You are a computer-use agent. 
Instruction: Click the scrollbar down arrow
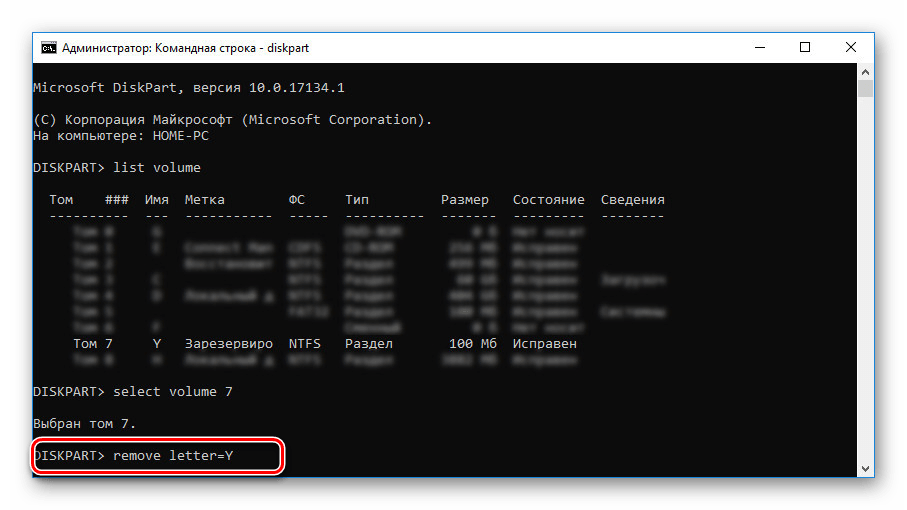pyautogui.click(x=865, y=467)
